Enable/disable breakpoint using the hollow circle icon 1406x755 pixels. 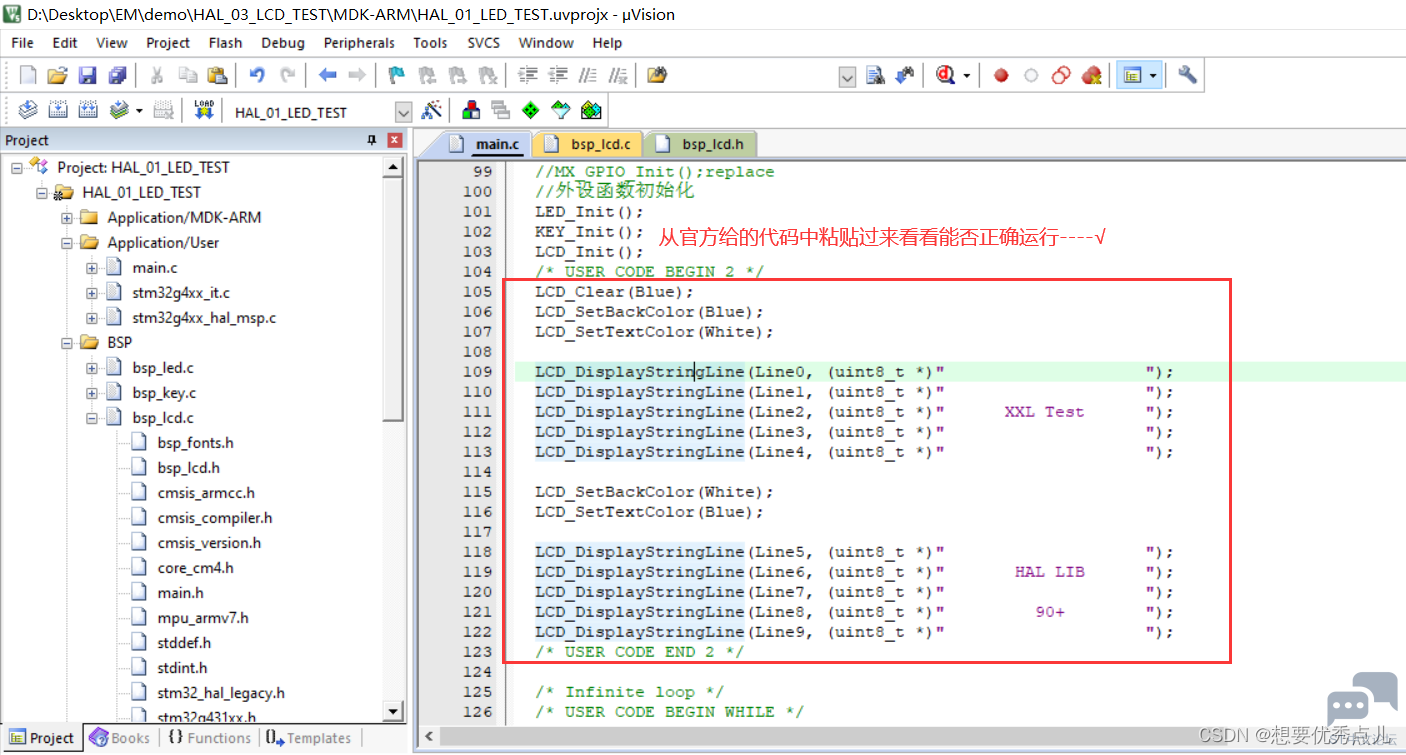coord(1031,76)
